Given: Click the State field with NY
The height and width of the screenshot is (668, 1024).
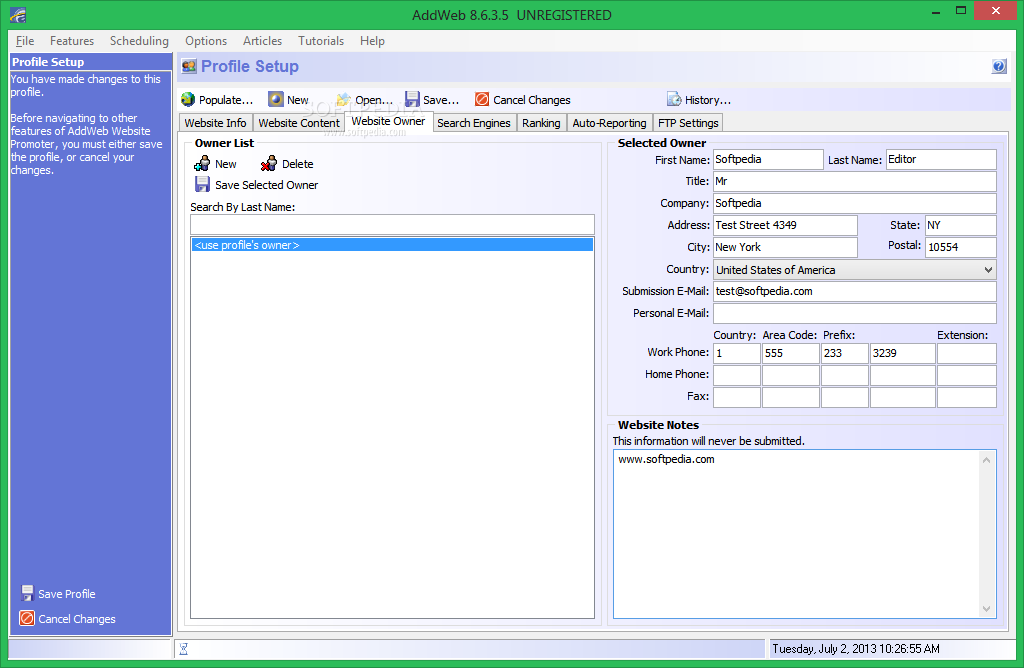Looking at the screenshot, I should point(961,225).
